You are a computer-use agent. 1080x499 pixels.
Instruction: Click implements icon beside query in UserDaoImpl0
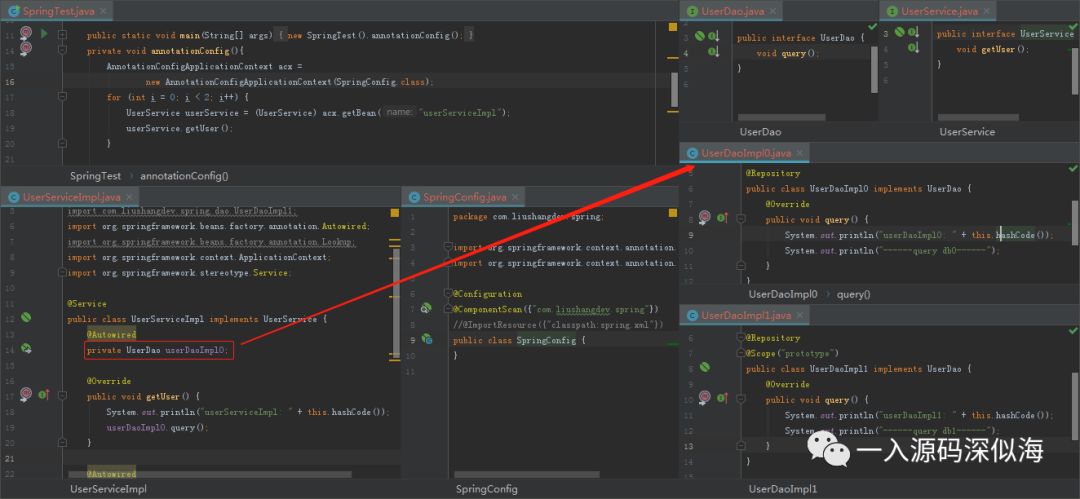tap(722, 218)
